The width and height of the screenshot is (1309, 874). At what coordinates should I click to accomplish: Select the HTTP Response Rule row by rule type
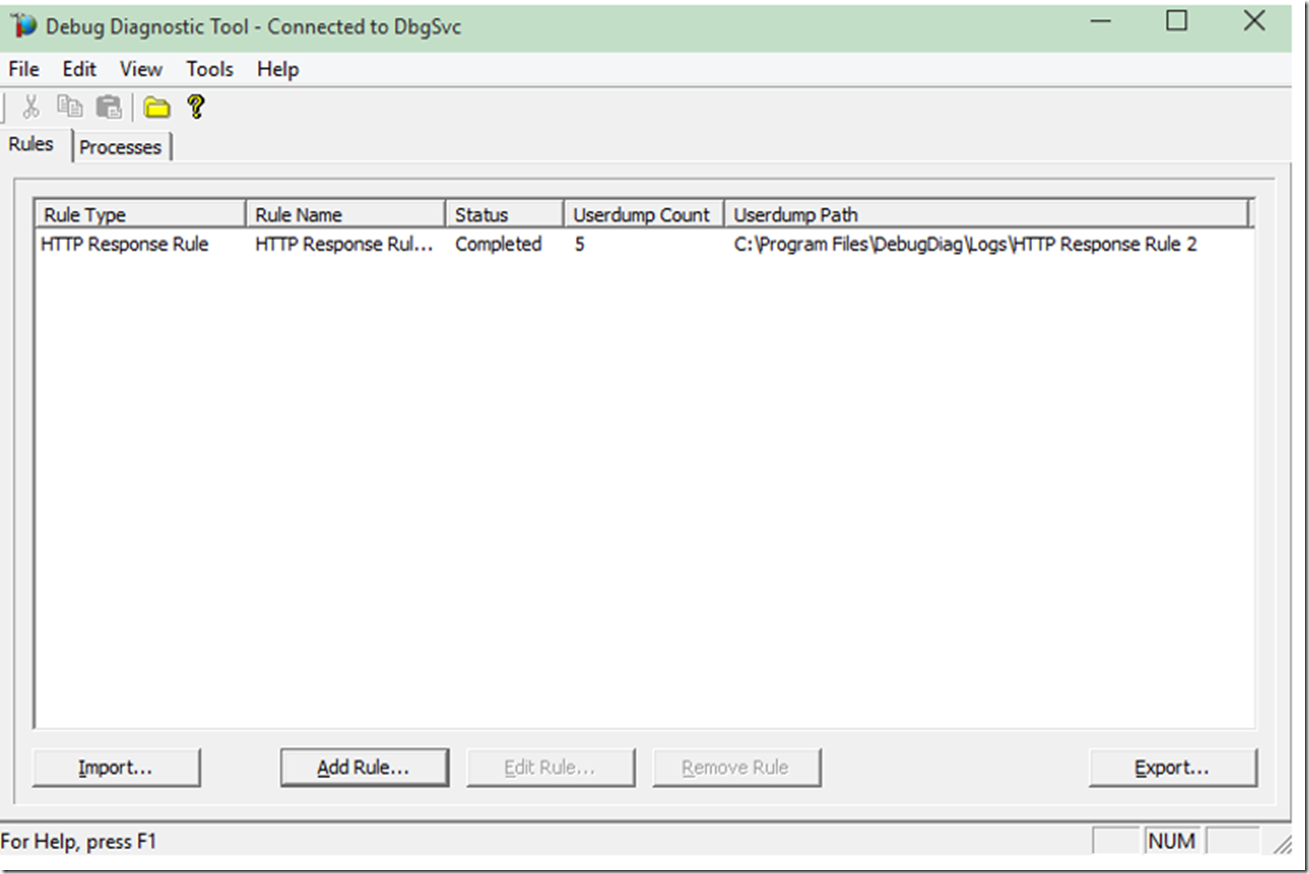click(x=125, y=244)
